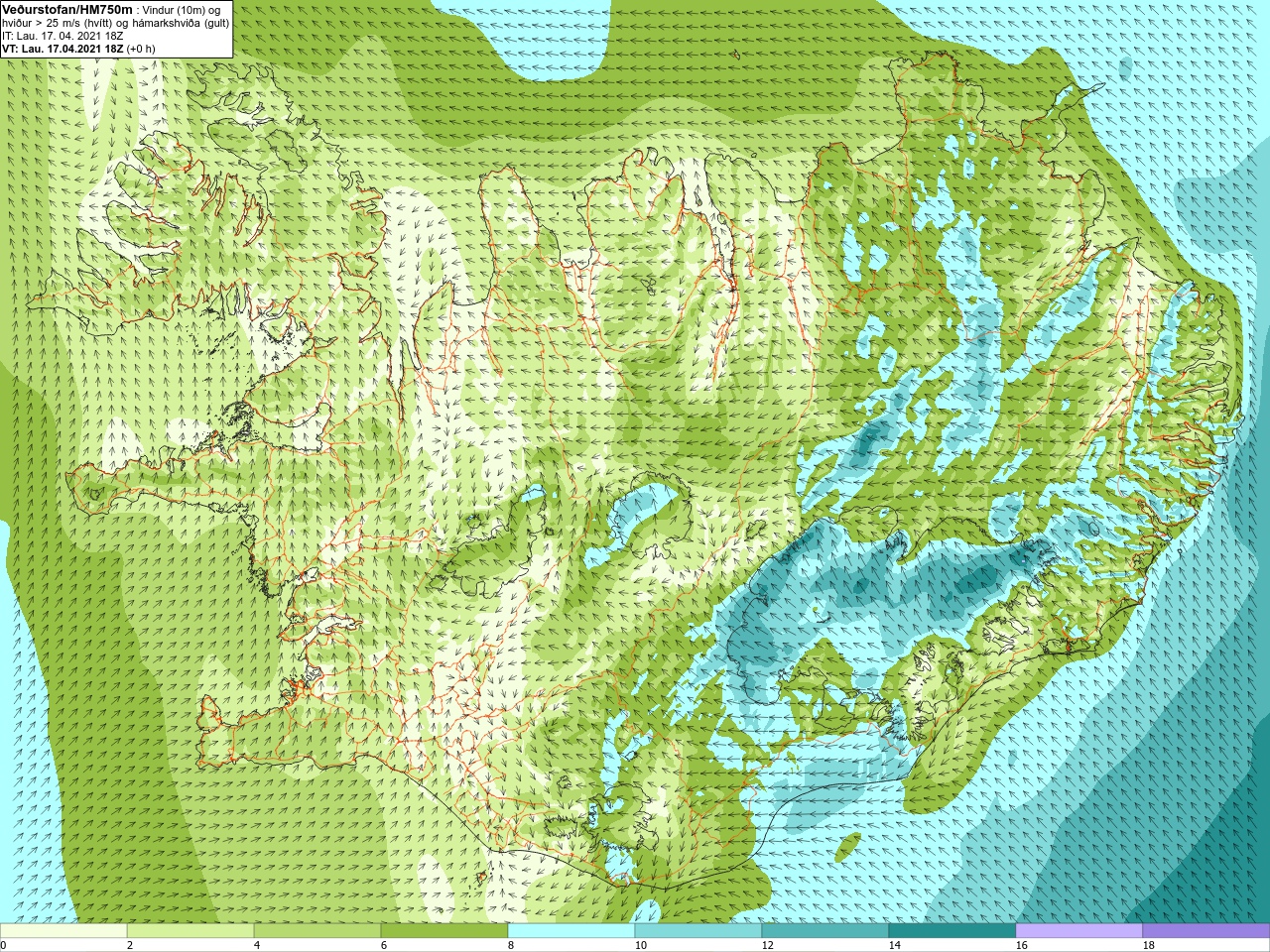This screenshot has width=1270, height=952.
Task: Choose the 14–16 m/s dark teal legend swatch
Action: click(x=952, y=931)
